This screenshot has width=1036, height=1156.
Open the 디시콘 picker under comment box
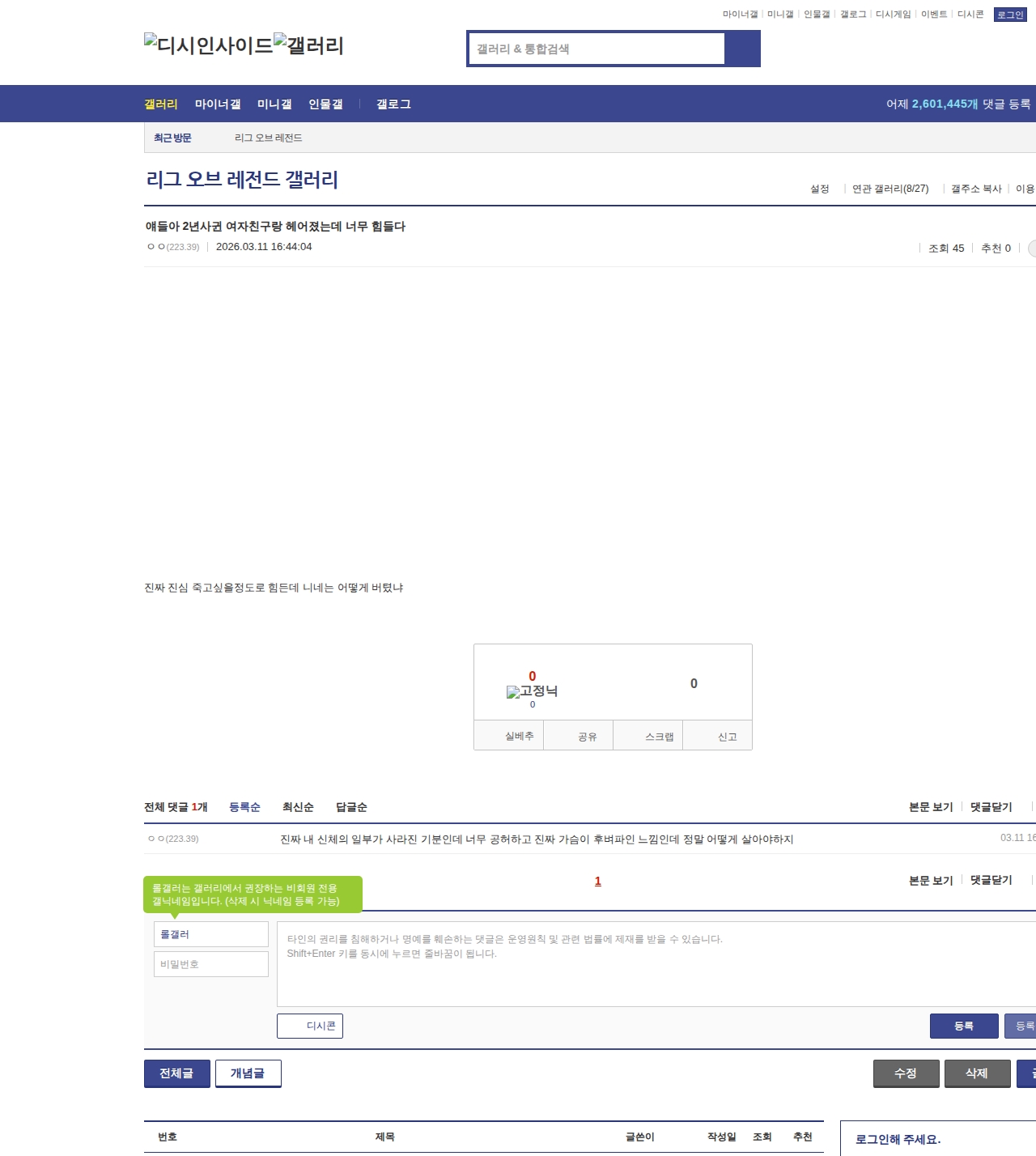point(310,1026)
